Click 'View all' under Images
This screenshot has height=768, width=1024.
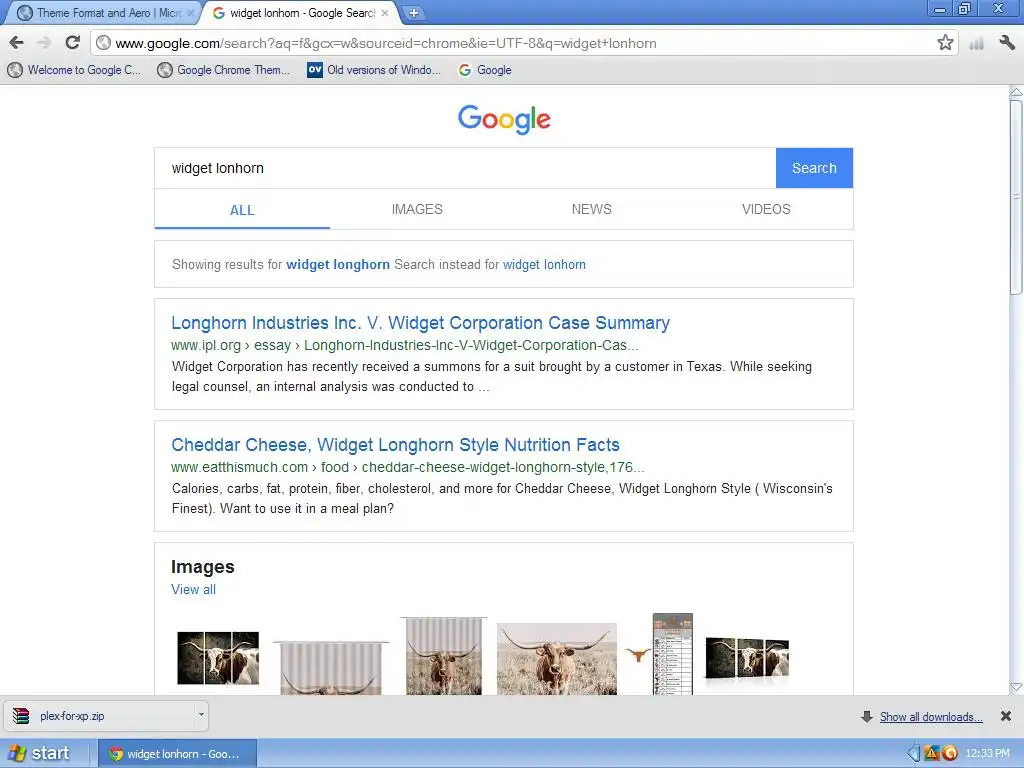point(193,589)
